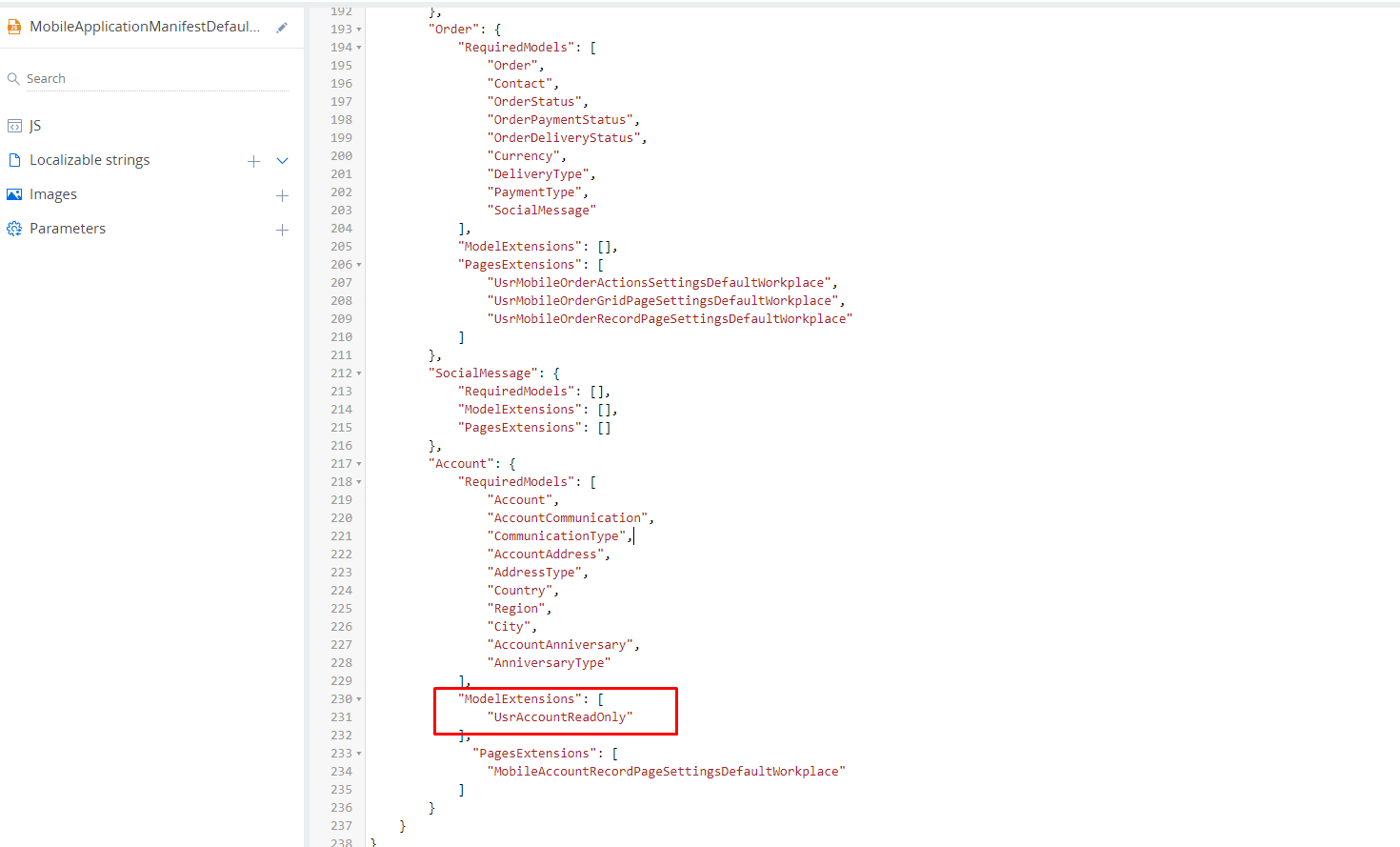This screenshot has height=847, width=1400.
Task: Open the Images section
Action: click(53, 194)
